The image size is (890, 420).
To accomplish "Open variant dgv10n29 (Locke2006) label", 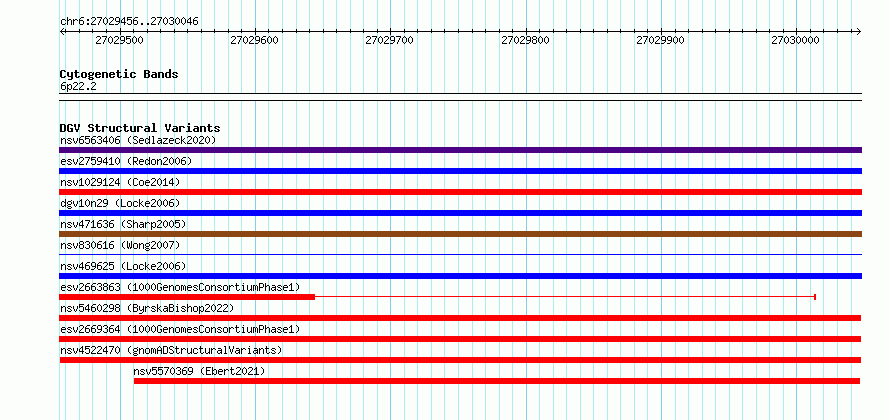I will [x=120, y=203].
